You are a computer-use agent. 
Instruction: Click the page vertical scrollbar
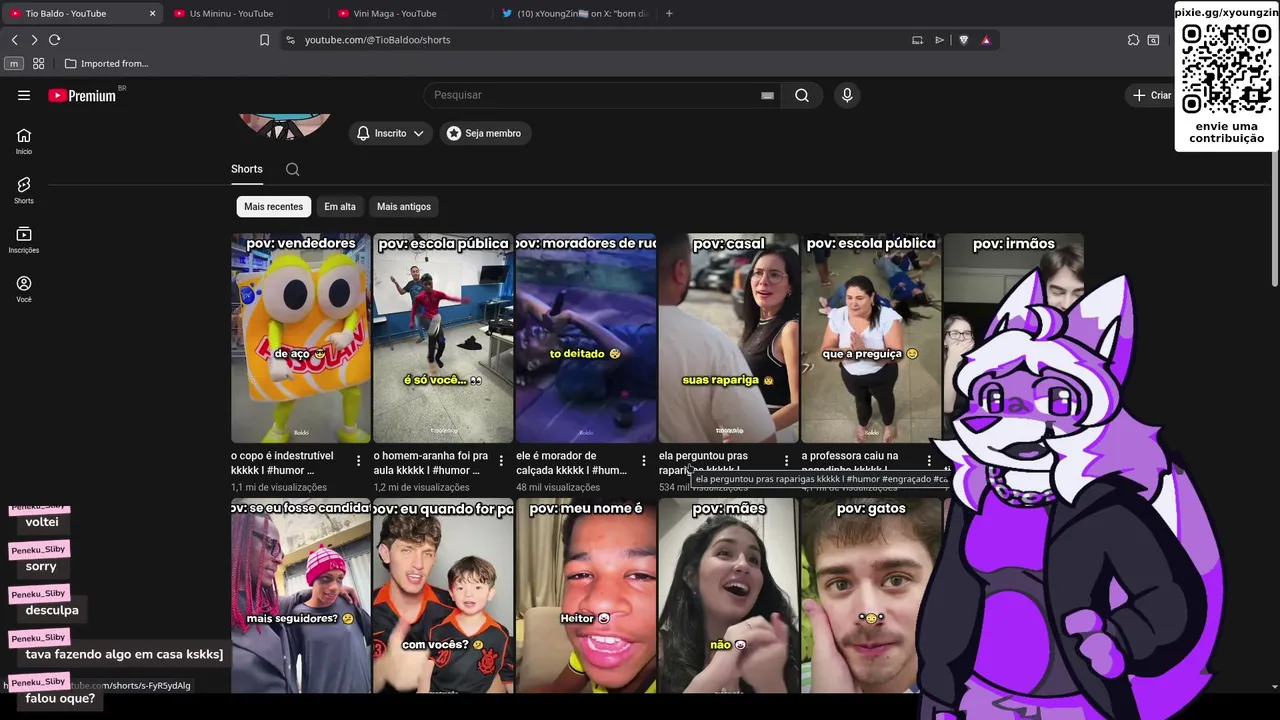point(1274,220)
